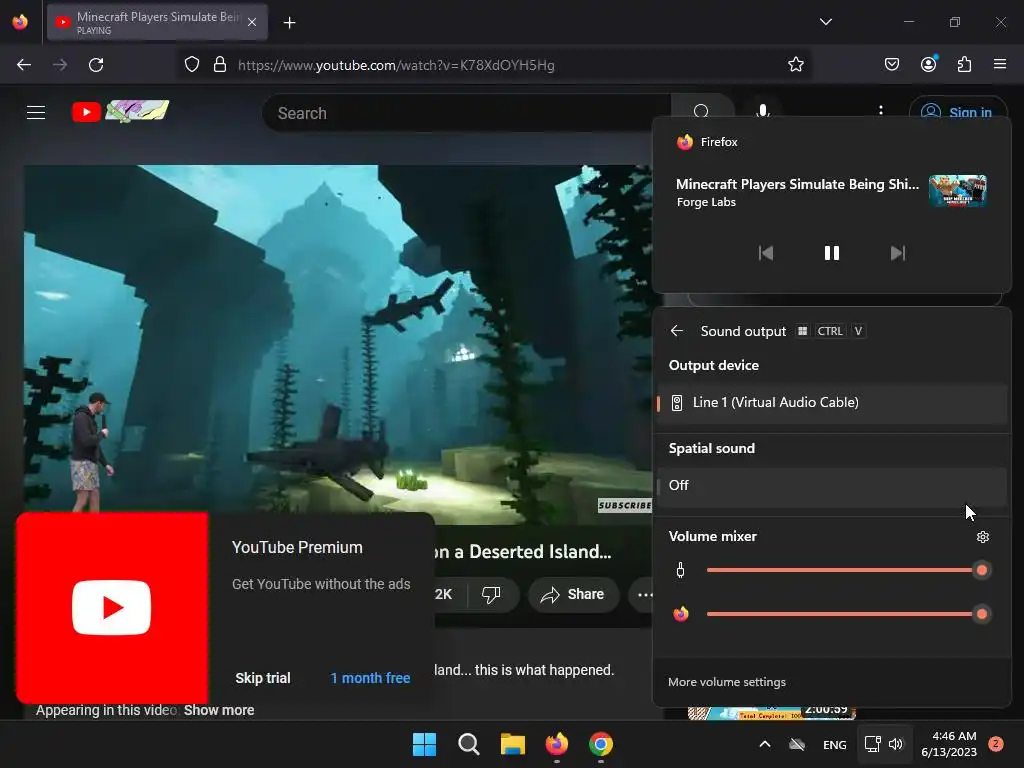Screen dimensions: 1024x768
Task: Open the 4:46 AM clock calendar
Action: coord(949,744)
